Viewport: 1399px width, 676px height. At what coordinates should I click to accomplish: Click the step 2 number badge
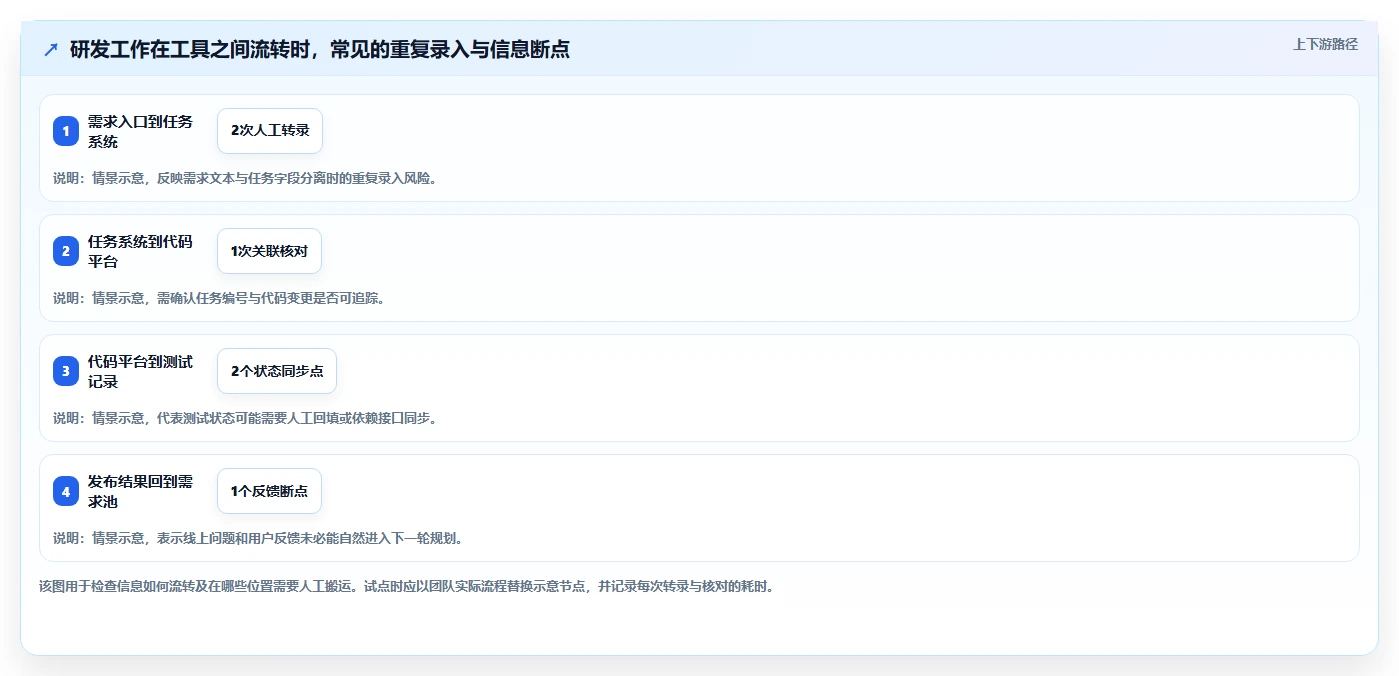pos(66,251)
